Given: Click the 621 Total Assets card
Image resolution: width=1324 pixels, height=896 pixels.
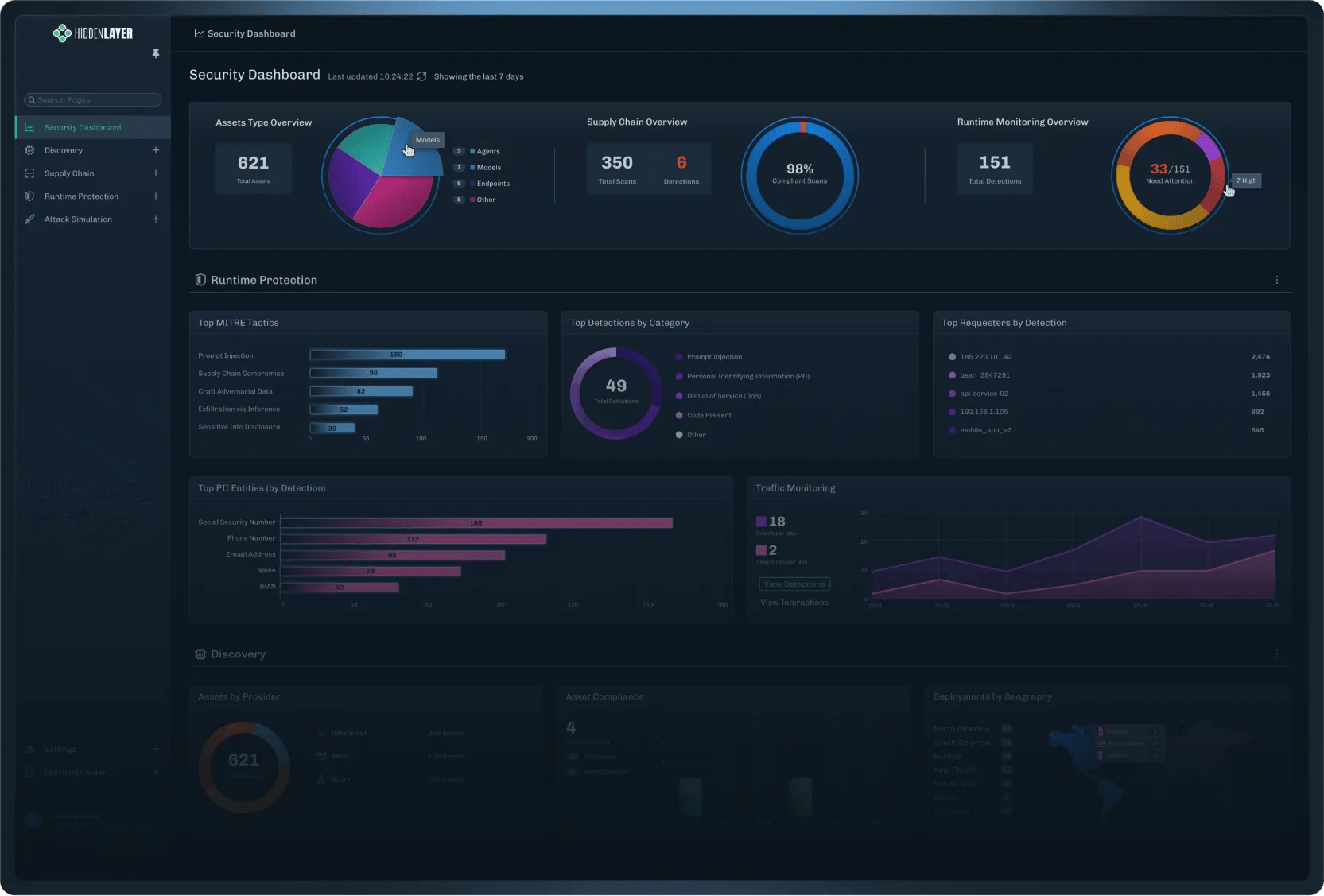Looking at the screenshot, I should (x=254, y=169).
